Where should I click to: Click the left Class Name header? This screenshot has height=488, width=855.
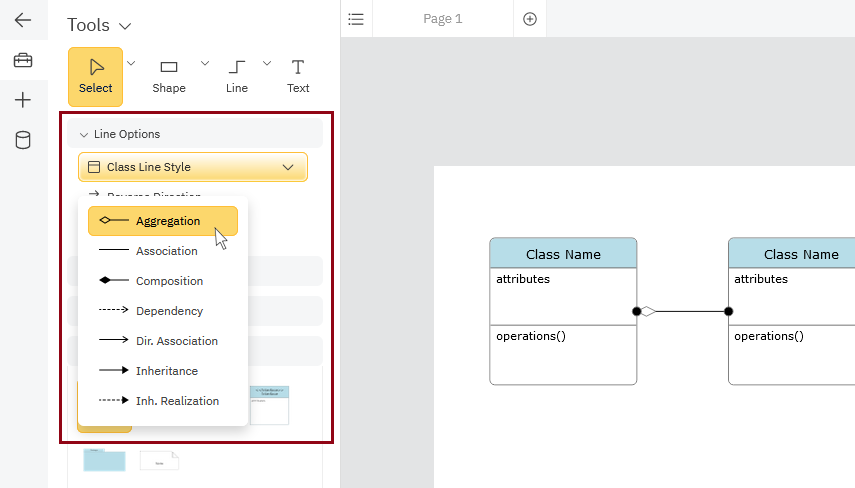pyautogui.click(x=563, y=254)
